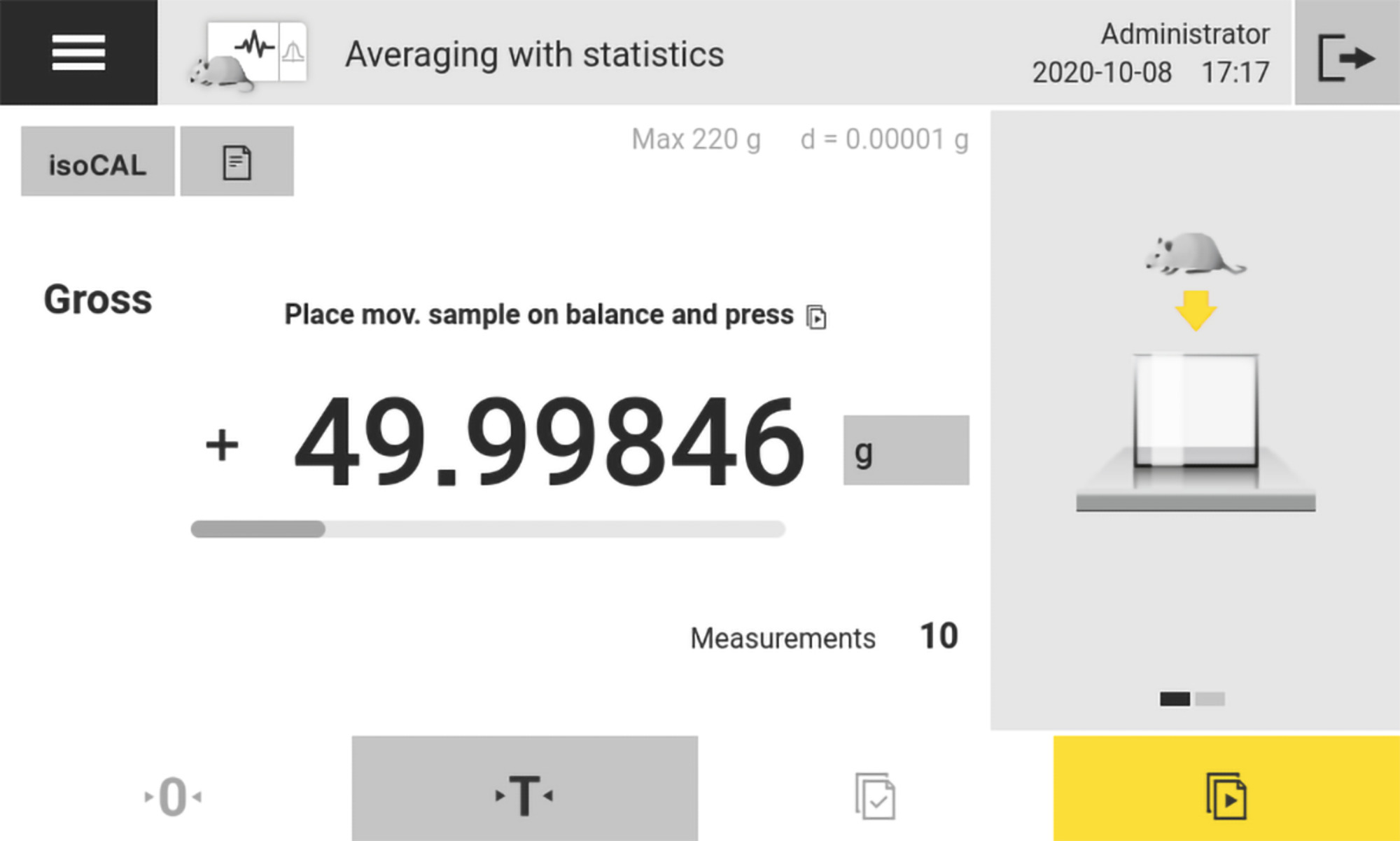Switch to second page indicator dot
The image size is (1400, 841).
point(1210,699)
